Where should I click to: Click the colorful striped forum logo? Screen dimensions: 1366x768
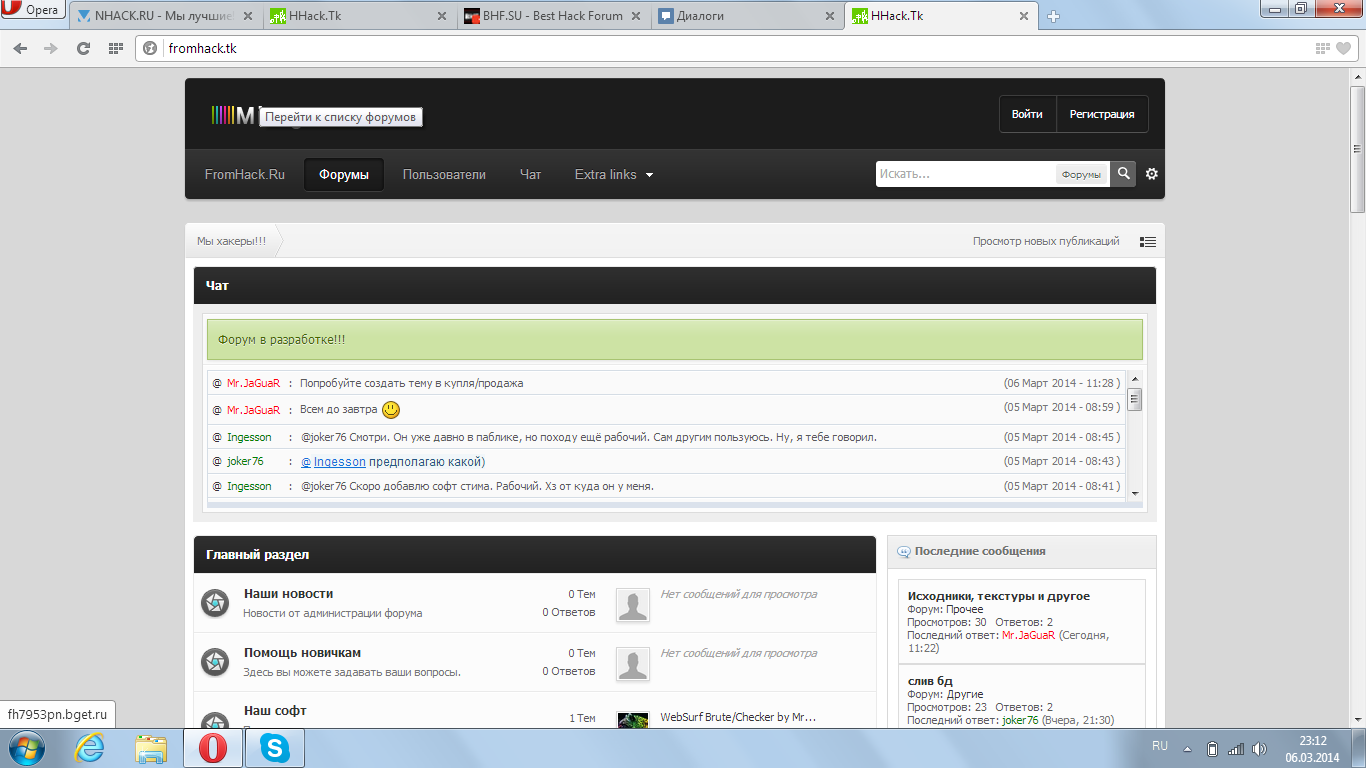[x=233, y=115]
